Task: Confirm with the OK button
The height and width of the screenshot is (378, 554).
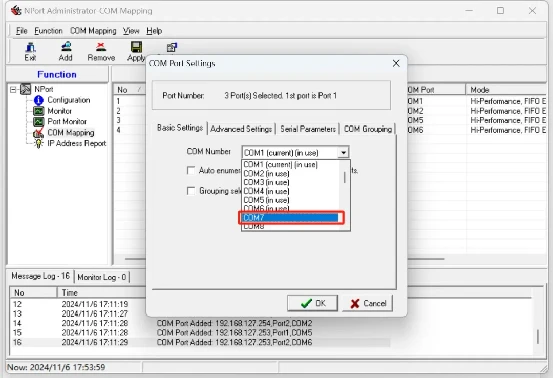Action: point(312,303)
